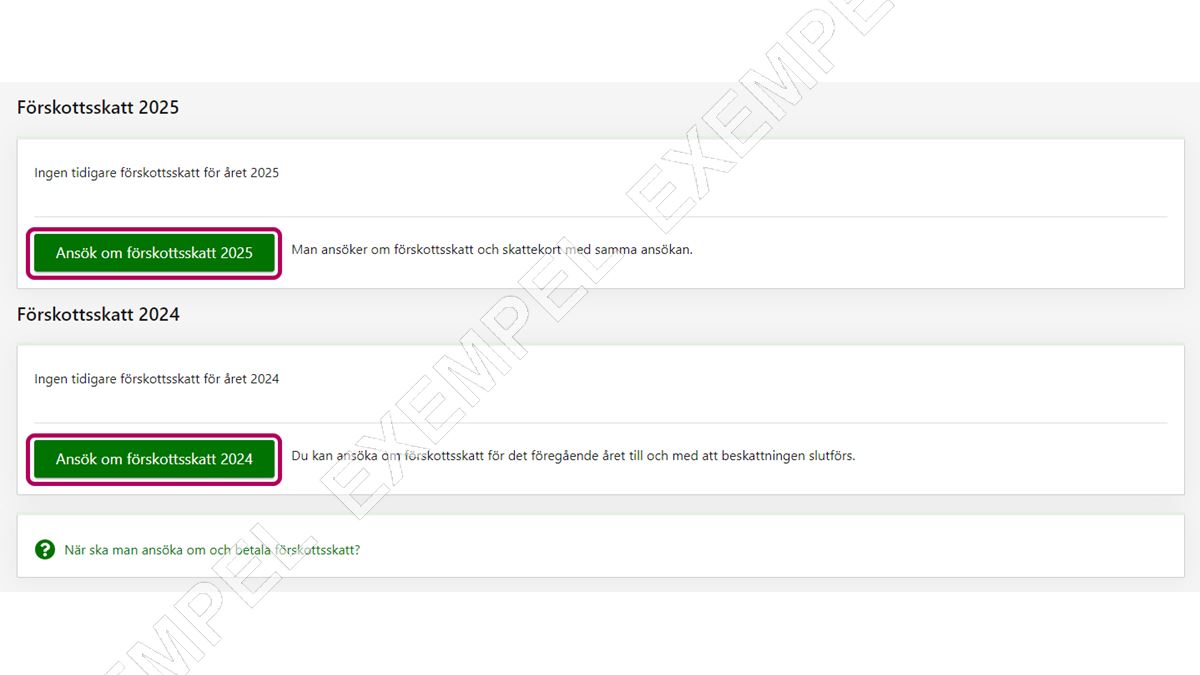Click the divider line inside the 2024 card
This screenshot has height=675, width=1200.
(x=600, y=423)
